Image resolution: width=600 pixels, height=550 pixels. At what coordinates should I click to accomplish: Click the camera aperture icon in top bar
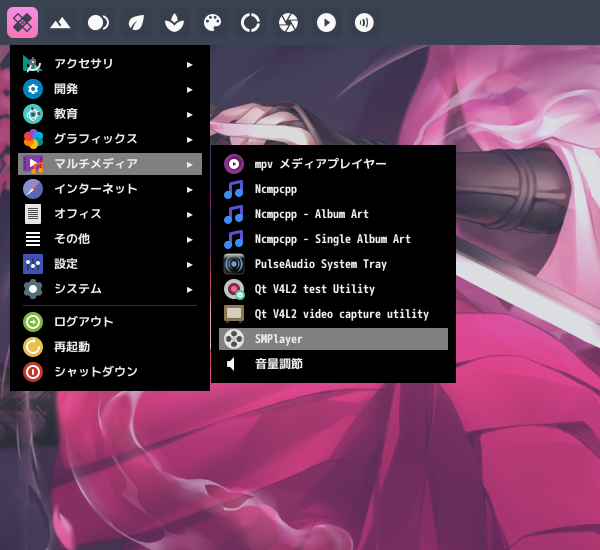coord(288,23)
